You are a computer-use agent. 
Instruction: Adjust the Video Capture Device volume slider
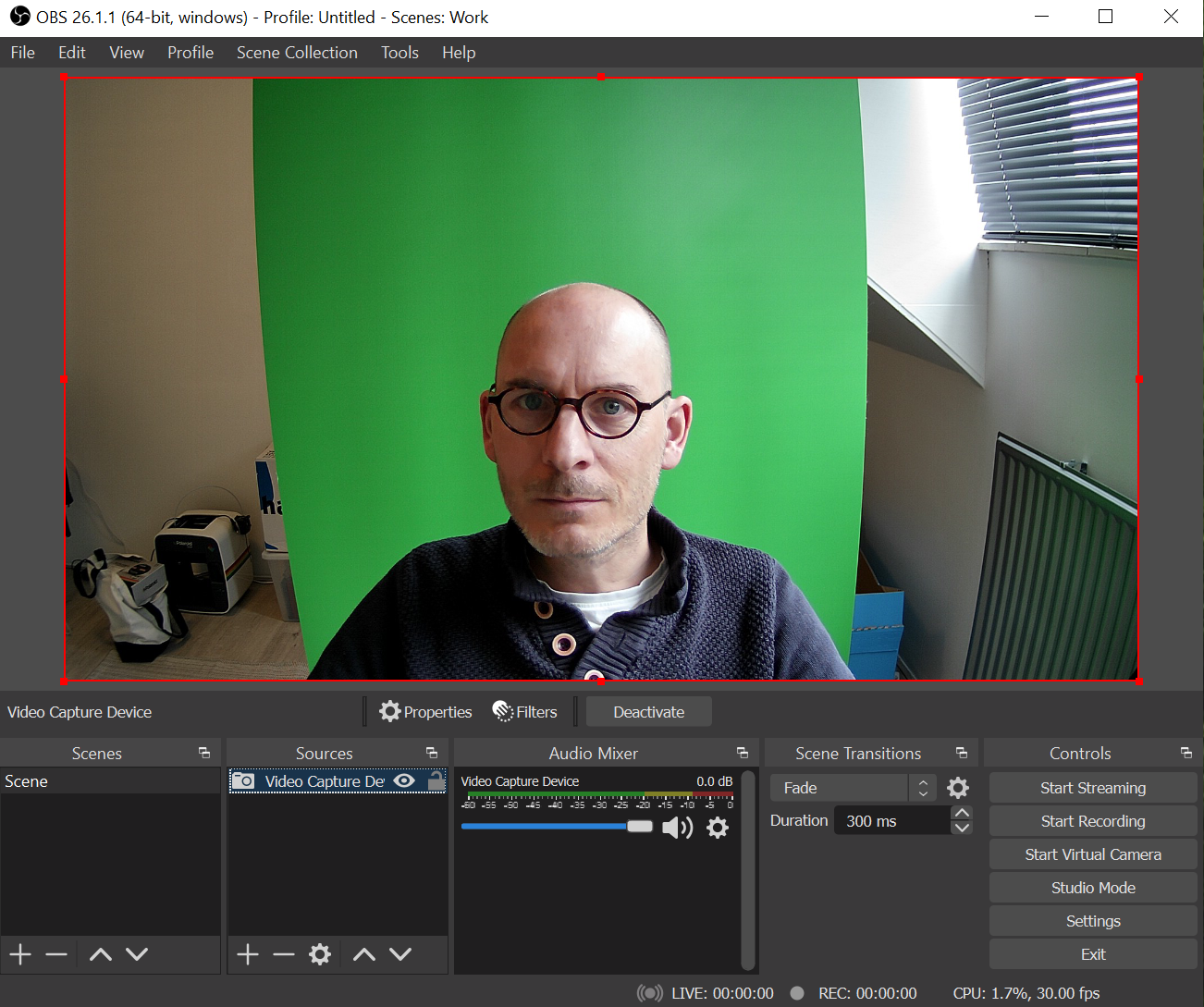pyautogui.click(x=557, y=827)
